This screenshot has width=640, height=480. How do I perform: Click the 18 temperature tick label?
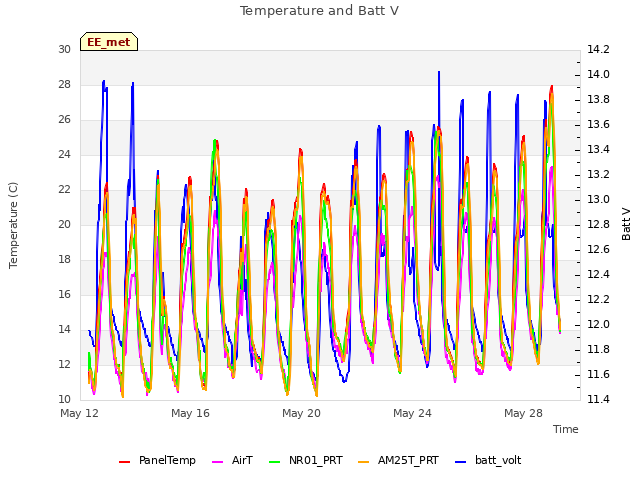point(64,260)
